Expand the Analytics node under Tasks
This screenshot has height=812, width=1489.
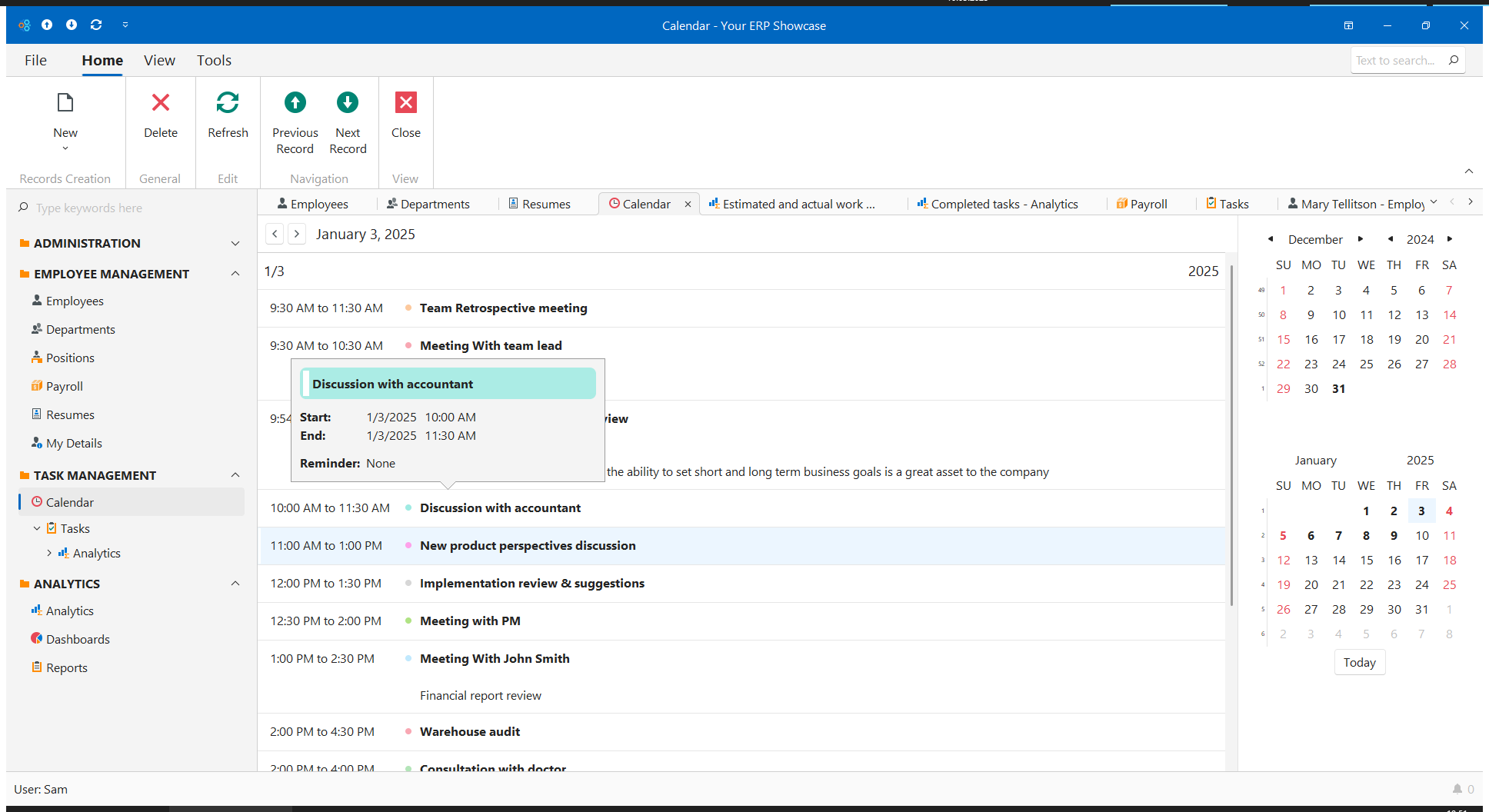(x=49, y=553)
